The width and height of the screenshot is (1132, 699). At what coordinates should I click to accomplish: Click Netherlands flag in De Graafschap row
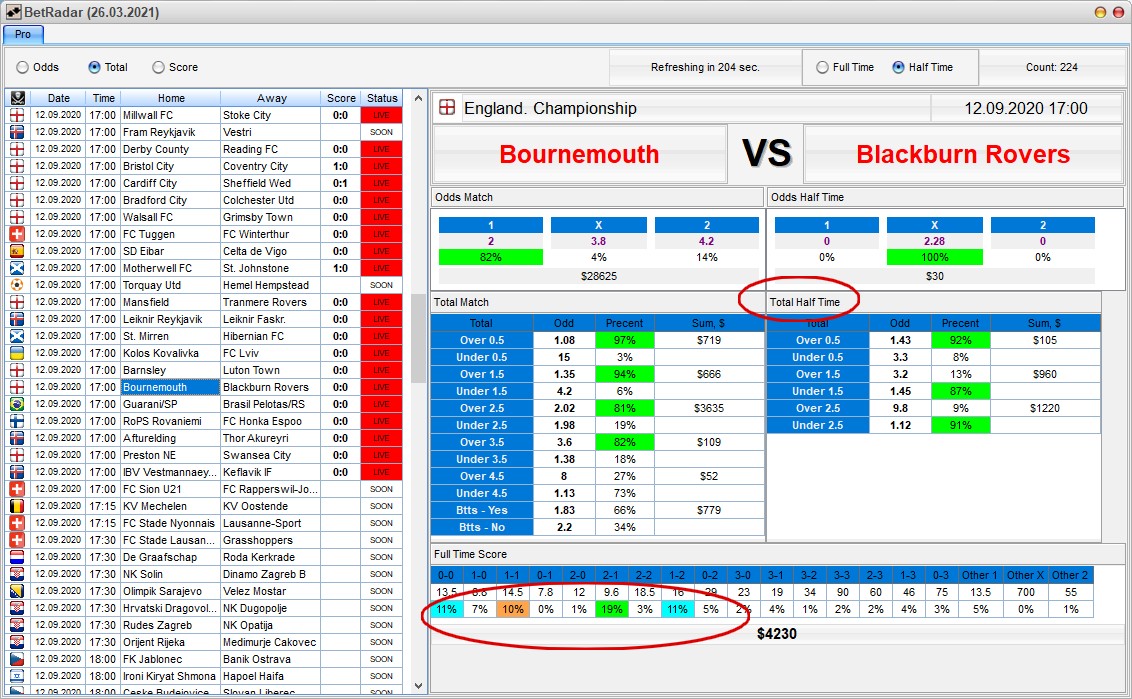[17, 557]
